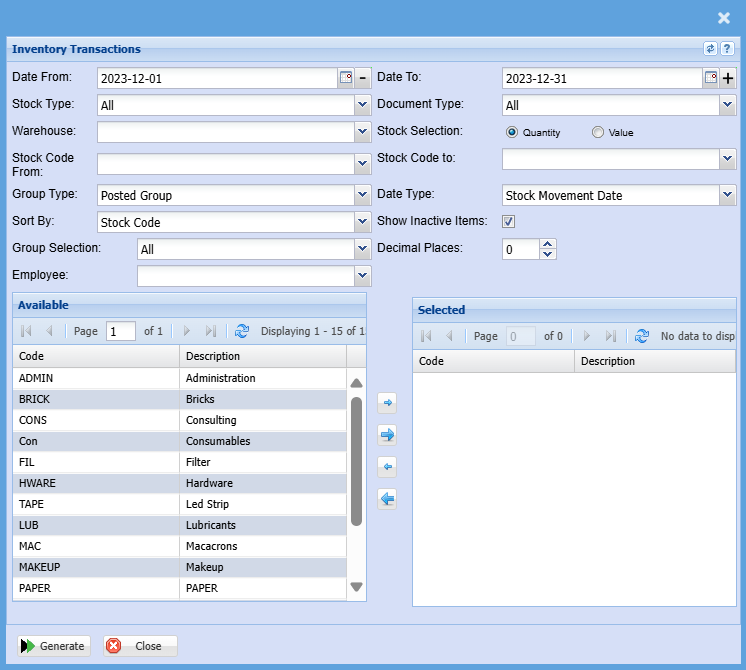746x670 pixels.
Task: Open the Date To calendar picker
Action: tap(711, 78)
